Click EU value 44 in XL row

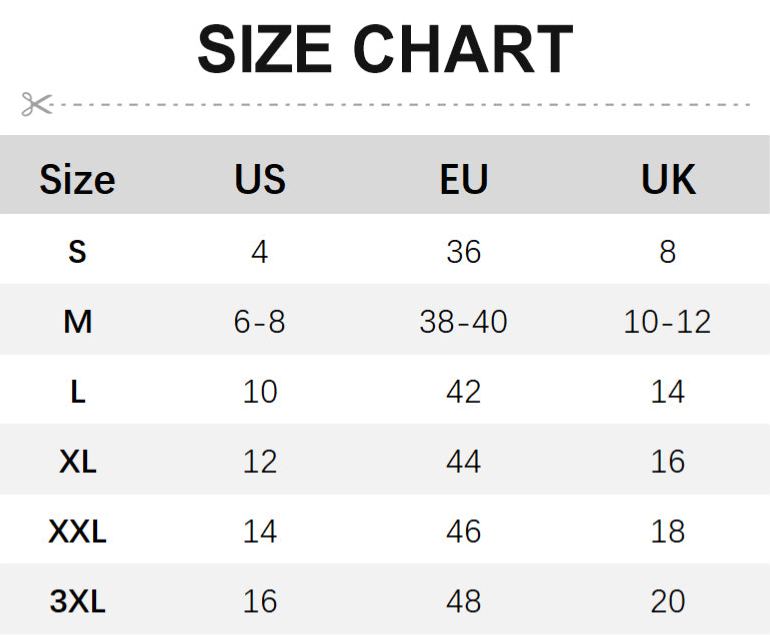464,461
